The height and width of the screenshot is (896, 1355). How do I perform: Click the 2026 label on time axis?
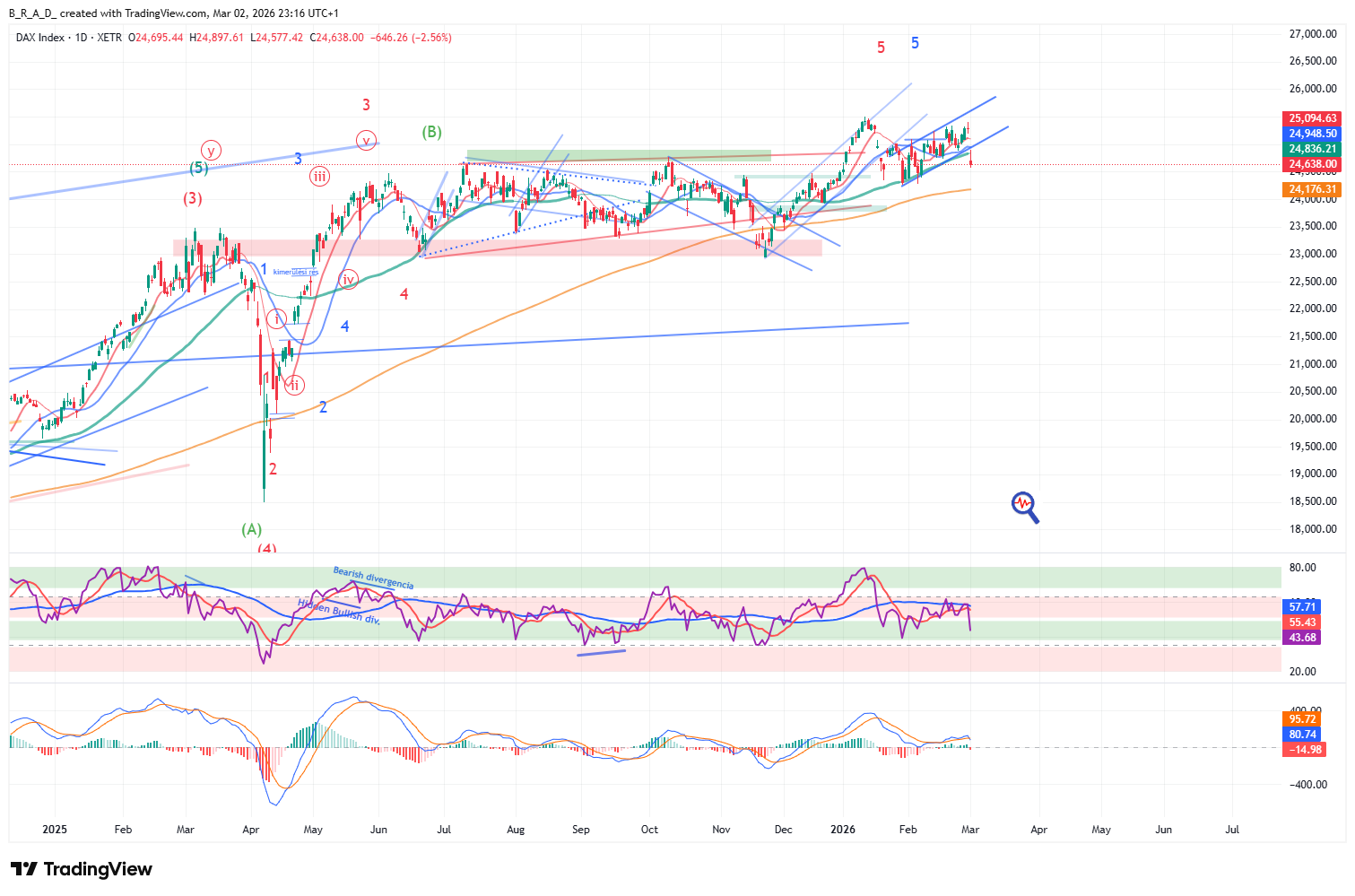[x=843, y=830]
